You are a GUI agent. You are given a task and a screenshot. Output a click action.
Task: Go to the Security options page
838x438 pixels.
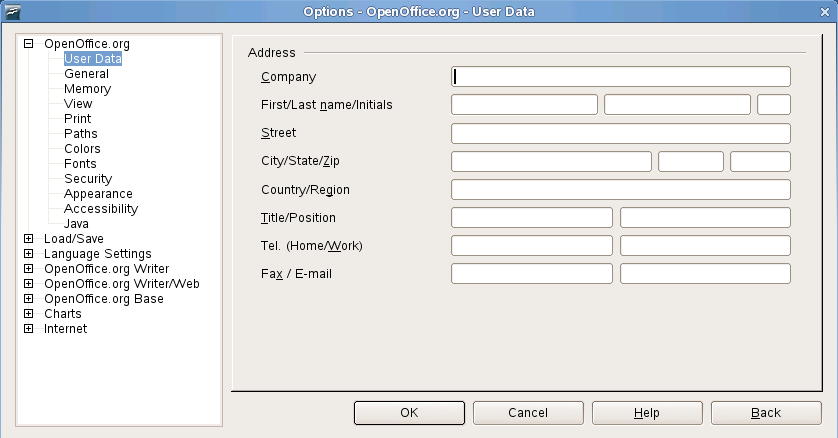pyautogui.click(x=88, y=179)
